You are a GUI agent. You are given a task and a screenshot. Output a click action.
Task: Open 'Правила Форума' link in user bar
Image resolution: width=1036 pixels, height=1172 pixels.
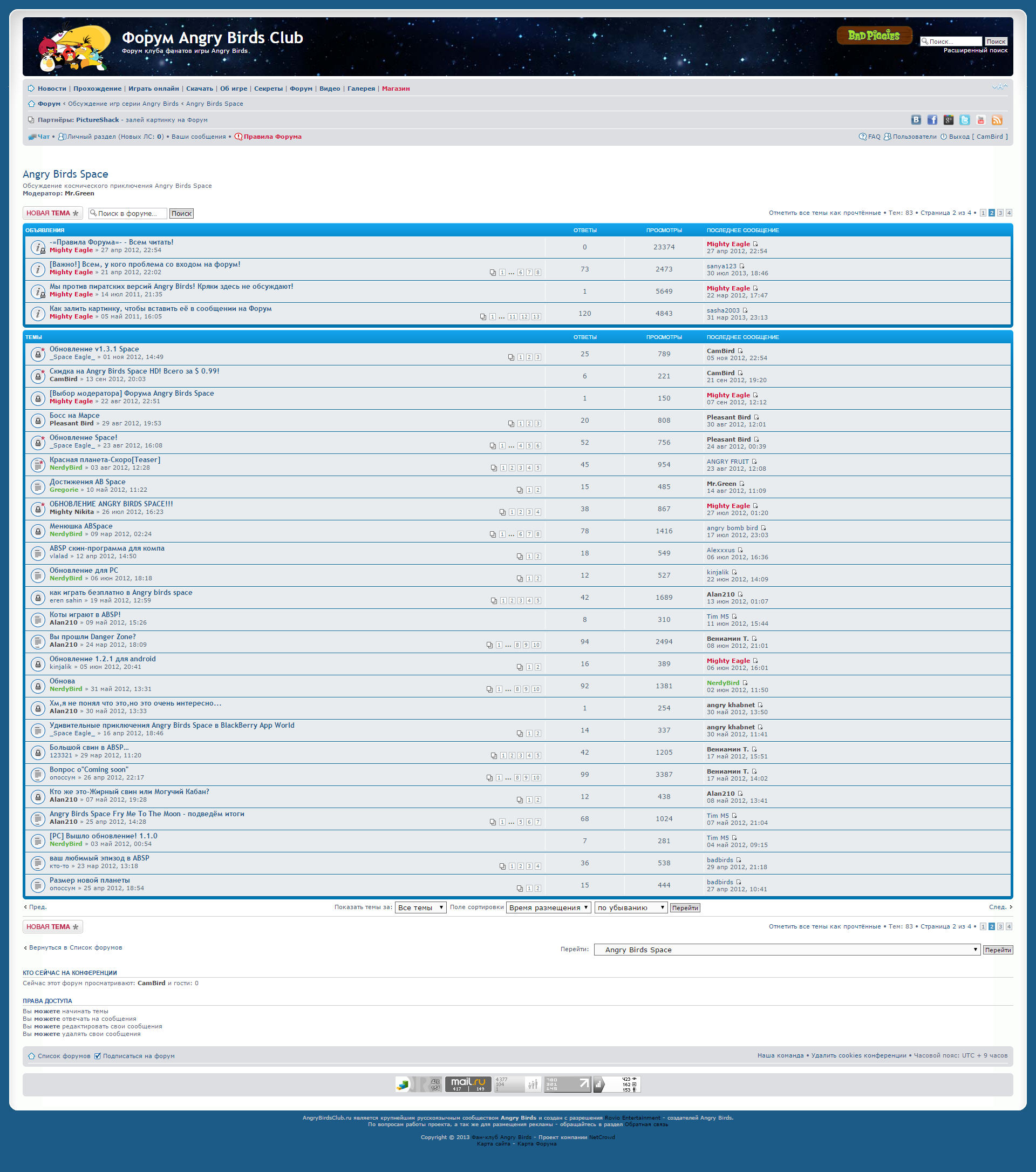coord(272,137)
